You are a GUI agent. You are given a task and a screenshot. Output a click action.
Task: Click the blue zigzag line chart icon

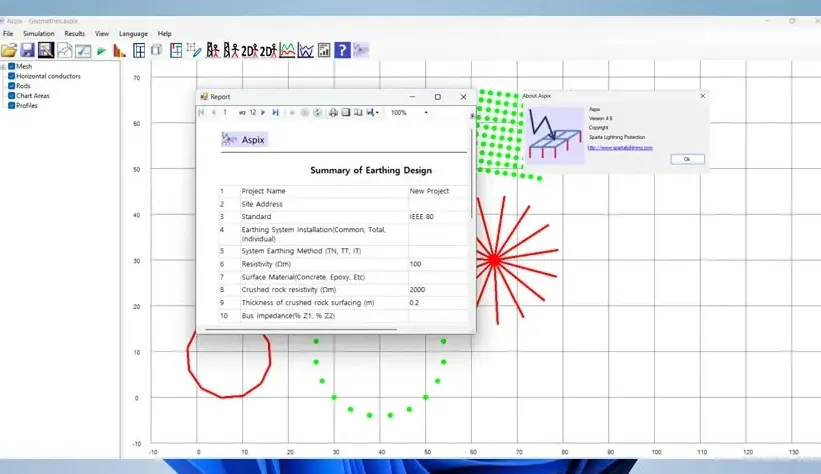coord(306,50)
